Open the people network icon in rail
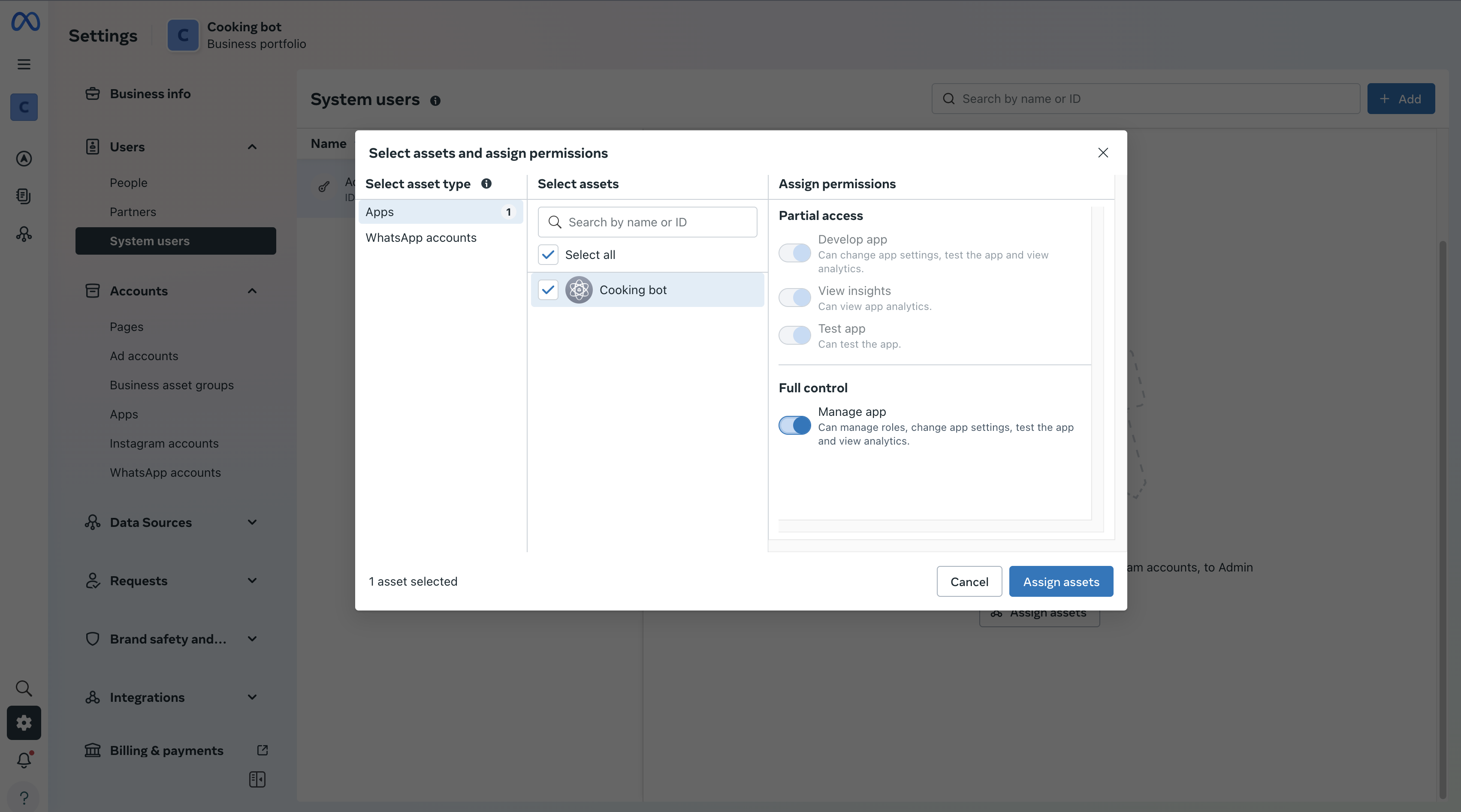1461x812 pixels. pos(24,234)
